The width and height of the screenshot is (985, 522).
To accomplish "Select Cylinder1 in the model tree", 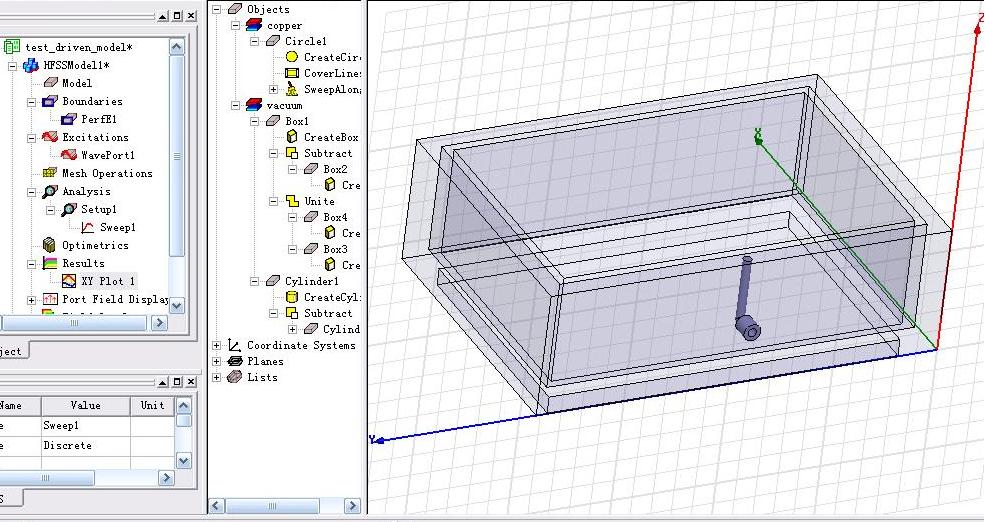I will point(312,281).
